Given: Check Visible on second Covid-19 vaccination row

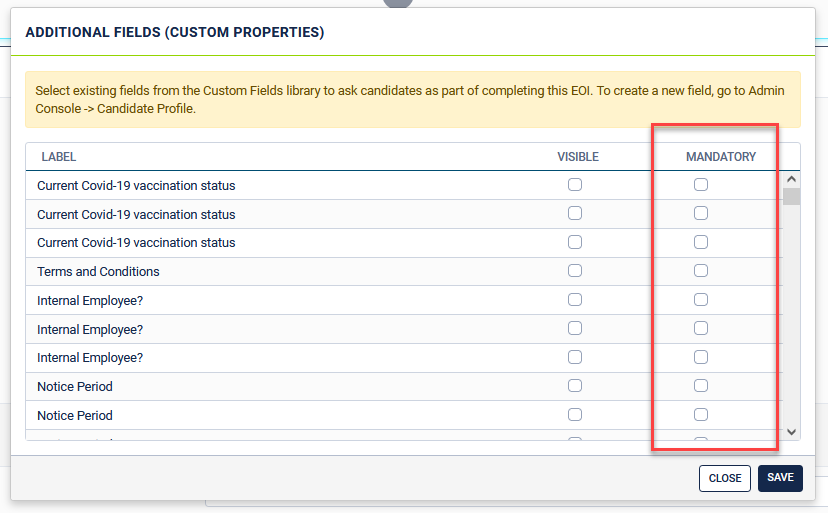Looking at the screenshot, I should pos(575,213).
